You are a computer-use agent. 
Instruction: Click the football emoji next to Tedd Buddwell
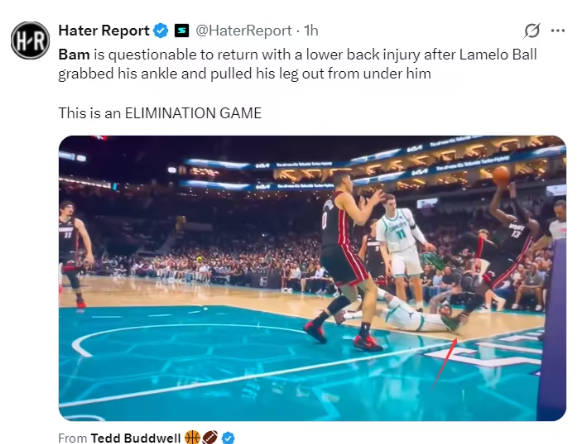pyautogui.click(x=210, y=437)
